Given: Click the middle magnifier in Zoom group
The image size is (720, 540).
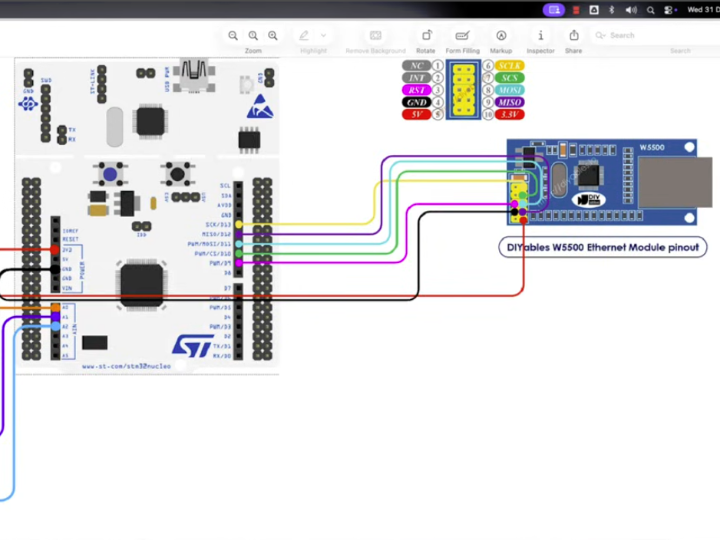Looking at the screenshot, I should tap(253, 35).
